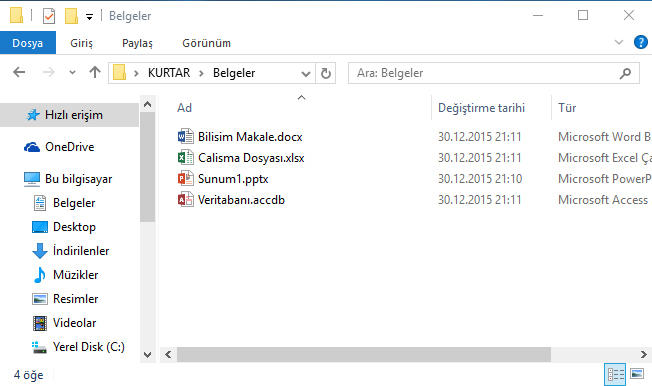Screen dimensions: 652x386
Task: Click the folder icon in title bar
Action: [x=17, y=16]
